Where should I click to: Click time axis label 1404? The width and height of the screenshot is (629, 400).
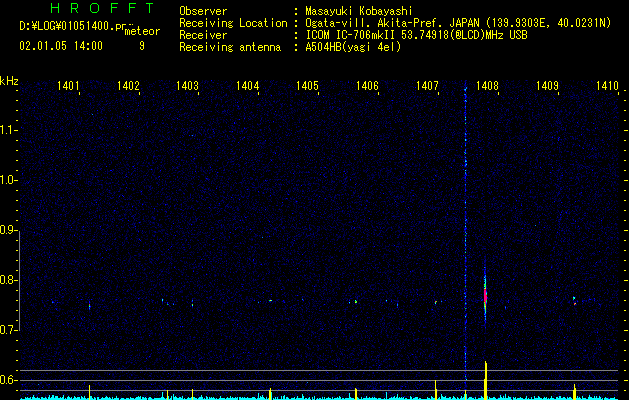[x=248, y=85]
